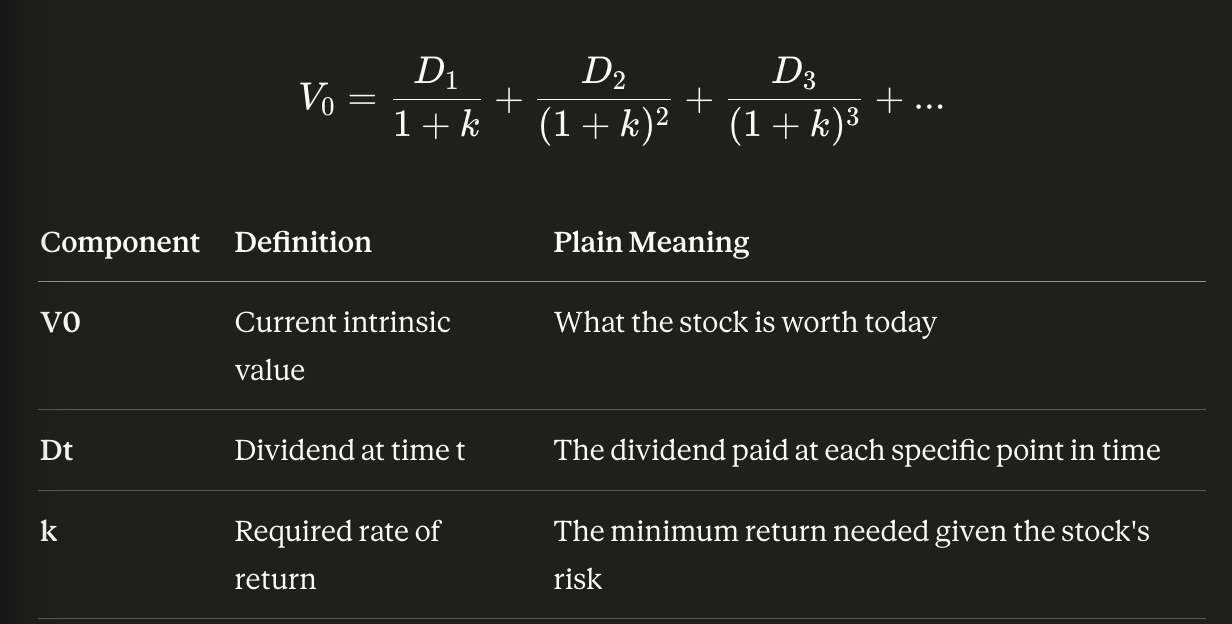Click the Definition column header
The height and width of the screenshot is (624, 1232).
[x=302, y=243]
